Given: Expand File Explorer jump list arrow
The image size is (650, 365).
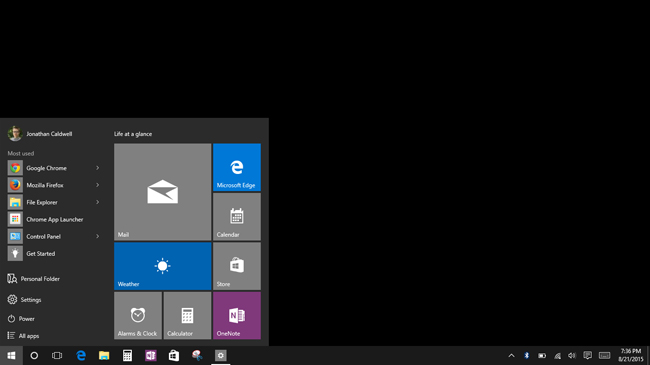Looking at the screenshot, I should (x=98, y=202).
